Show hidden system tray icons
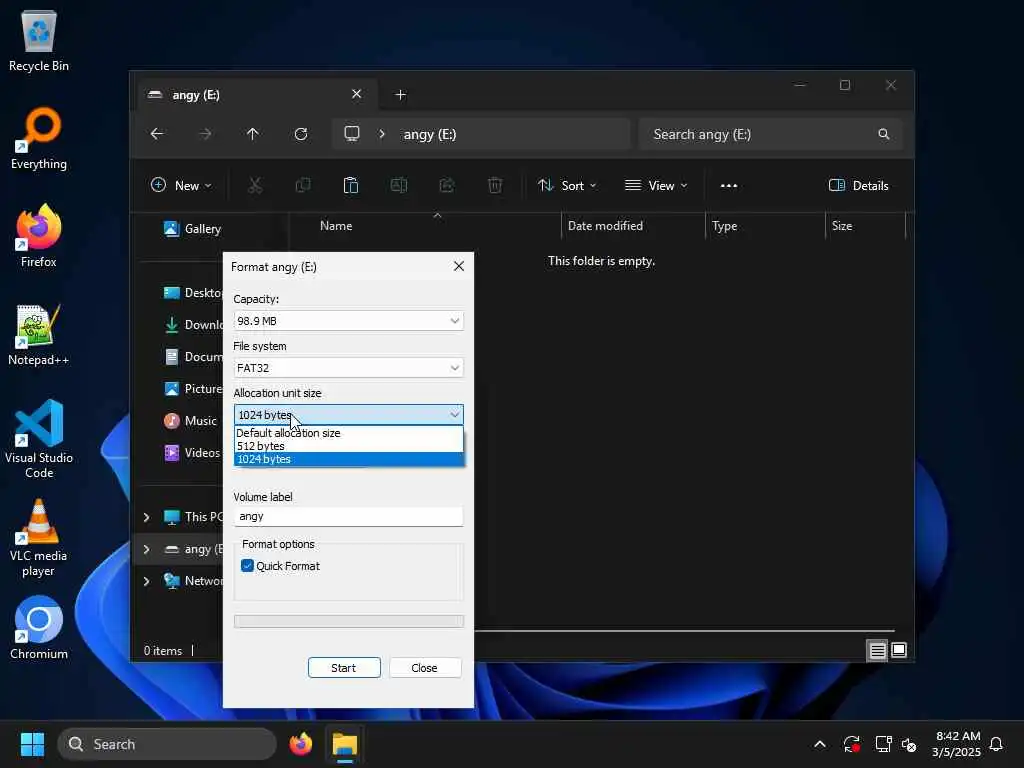 pyautogui.click(x=820, y=744)
